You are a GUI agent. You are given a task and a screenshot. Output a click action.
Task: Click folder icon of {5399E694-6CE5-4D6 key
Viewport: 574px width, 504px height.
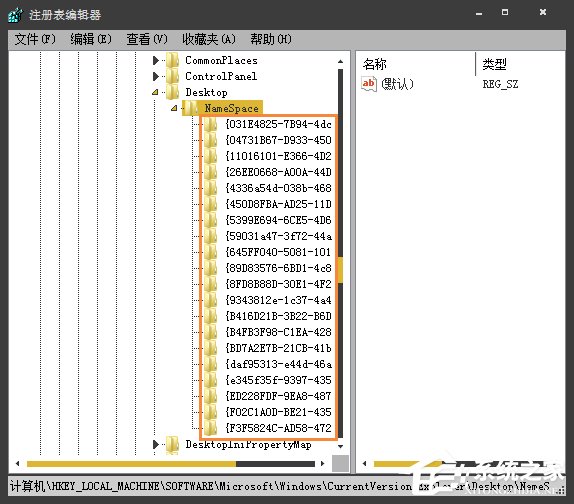[x=210, y=220]
